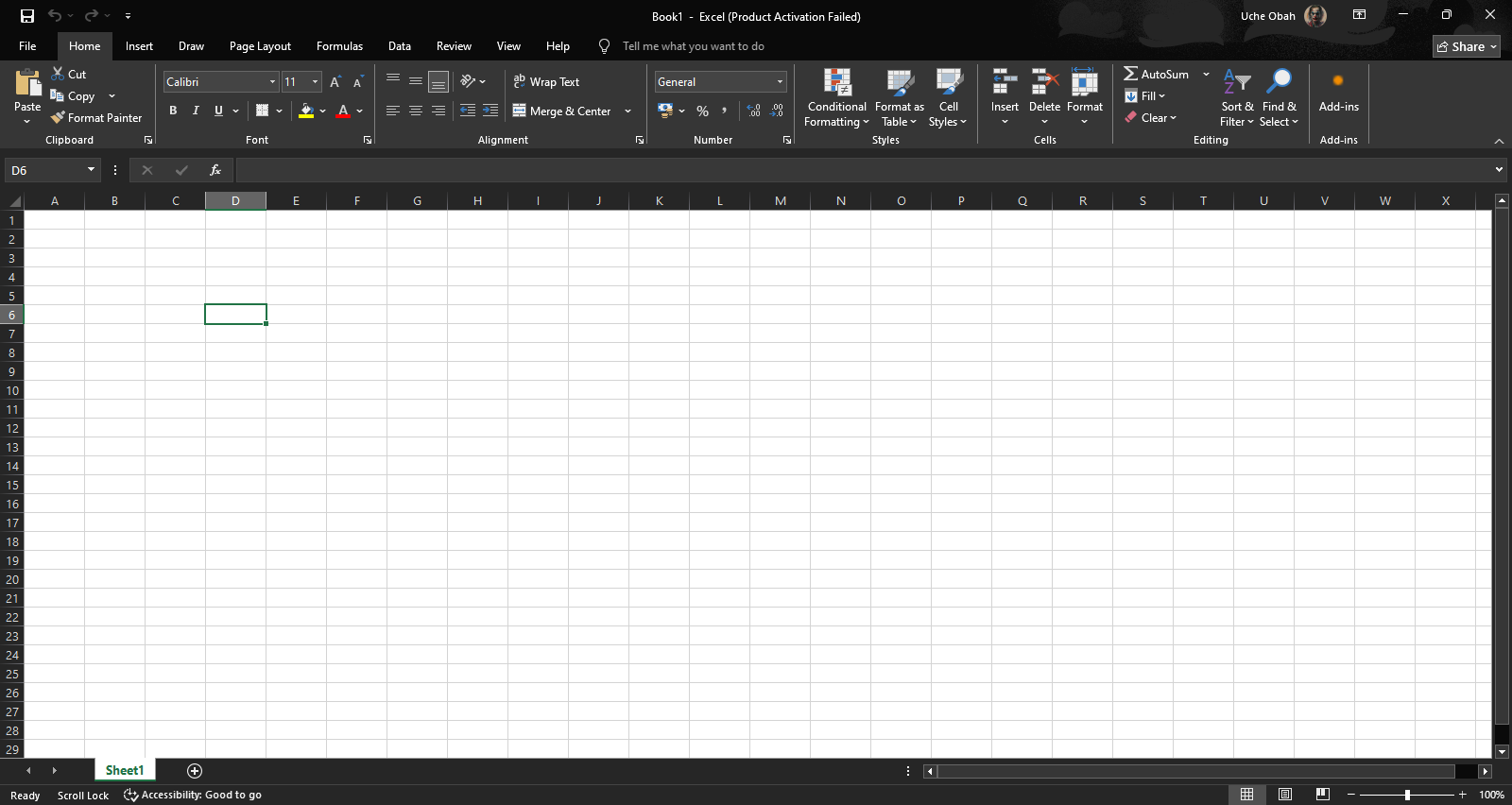Open Sort & Filter menu
The width and height of the screenshot is (1512, 805).
(x=1237, y=97)
